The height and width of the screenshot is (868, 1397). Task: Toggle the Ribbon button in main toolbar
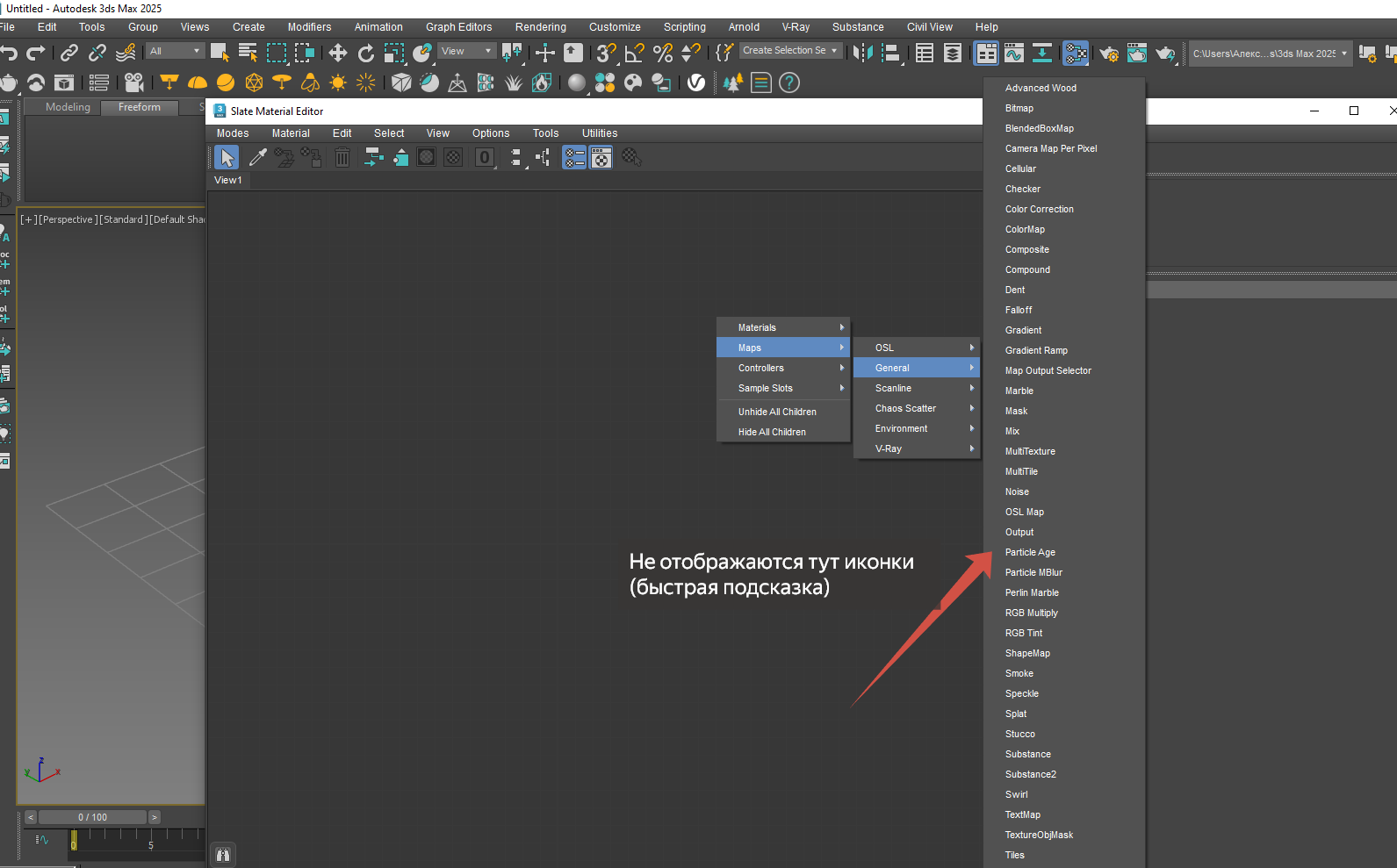[x=987, y=54]
